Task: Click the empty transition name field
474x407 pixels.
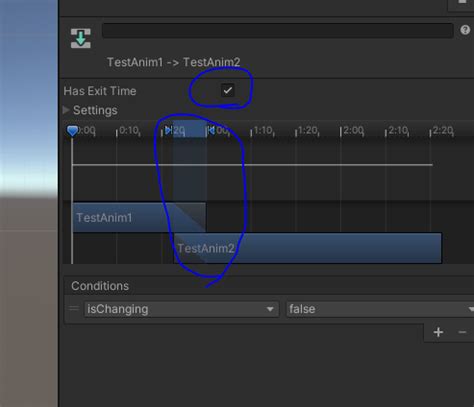Action: point(277,30)
